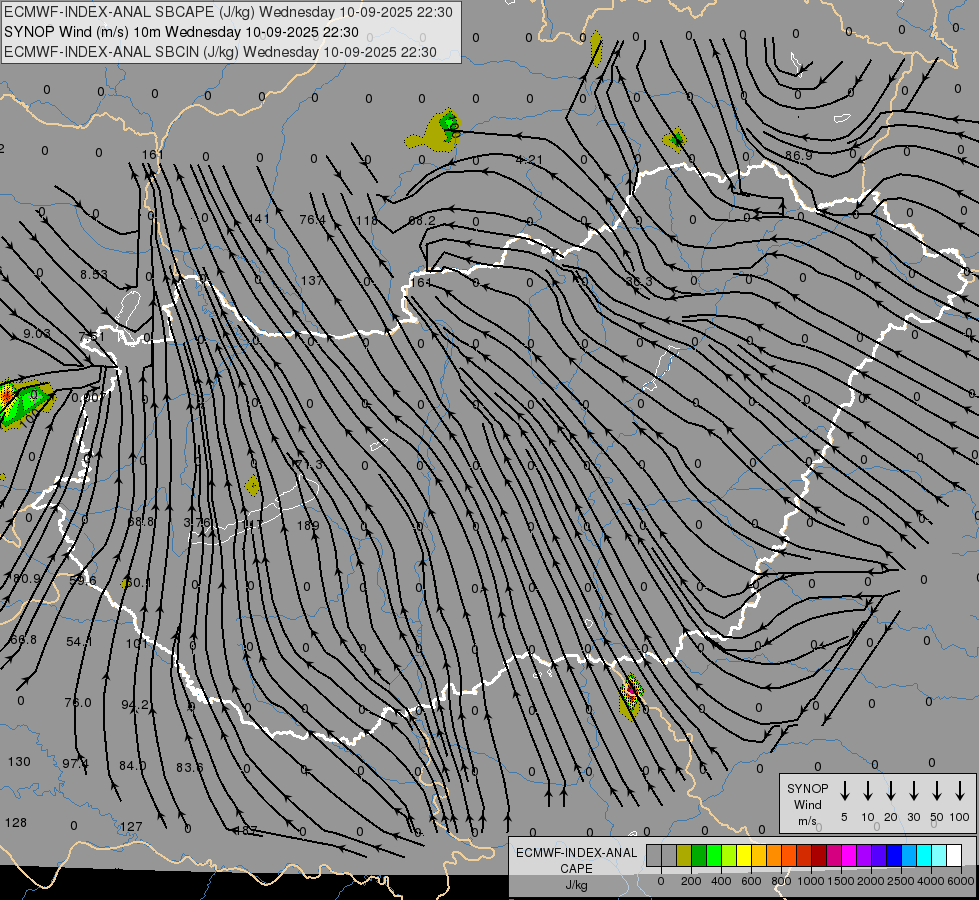Image resolution: width=979 pixels, height=900 pixels.
Task: Click the 130 value in the southwest
Action: coord(19,762)
